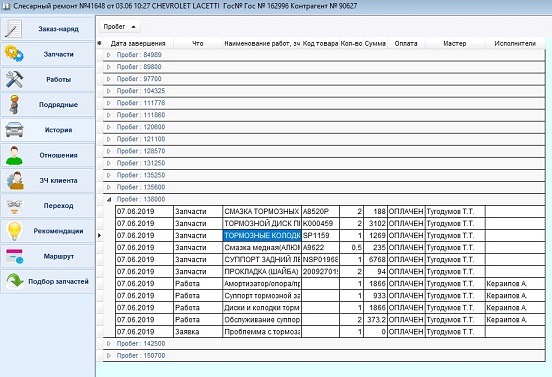
Task: Click the Кол-во column header
Action: pyautogui.click(x=351, y=44)
